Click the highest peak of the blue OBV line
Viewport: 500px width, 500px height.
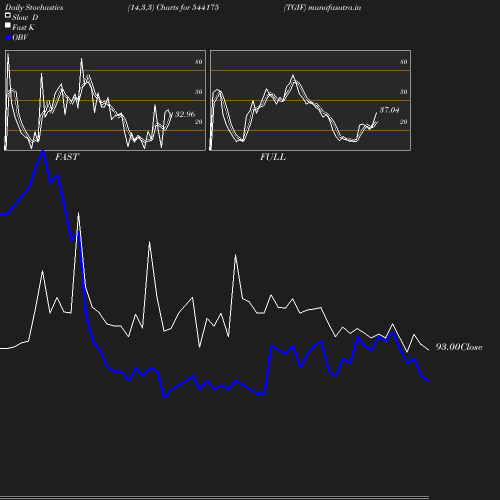[x=43, y=151]
